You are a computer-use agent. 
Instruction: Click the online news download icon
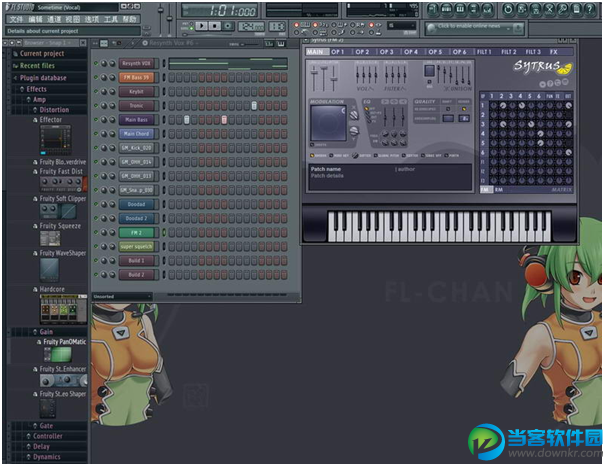coord(518,28)
